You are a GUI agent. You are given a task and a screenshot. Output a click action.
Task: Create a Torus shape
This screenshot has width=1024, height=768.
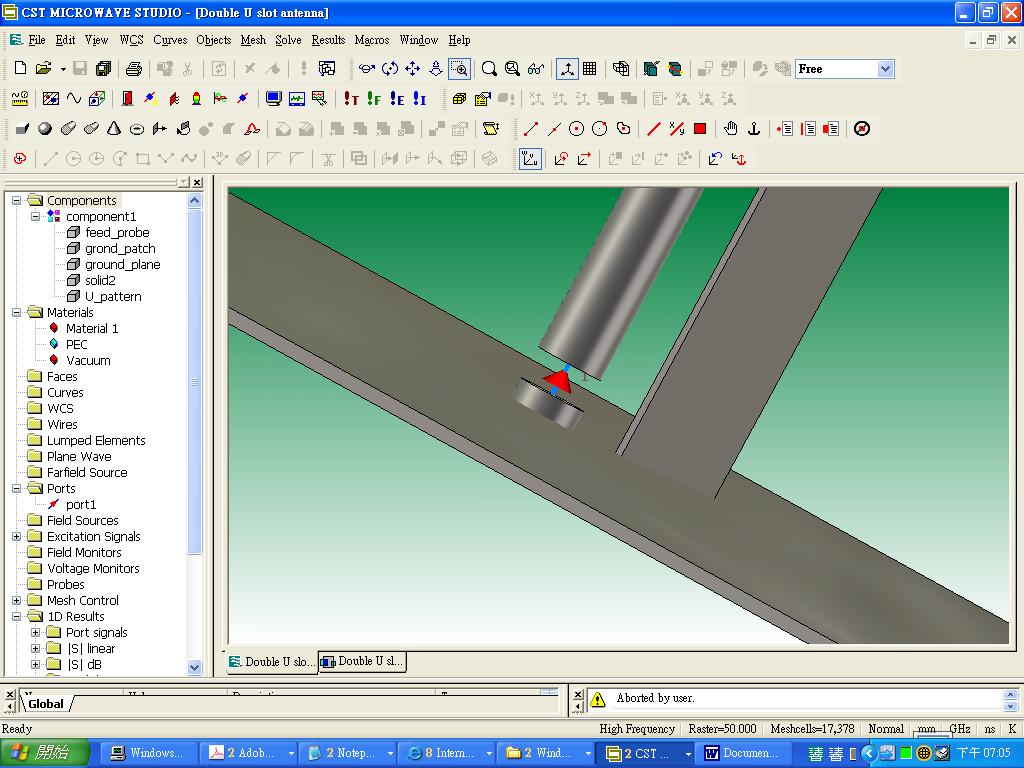tap(136, 129)
